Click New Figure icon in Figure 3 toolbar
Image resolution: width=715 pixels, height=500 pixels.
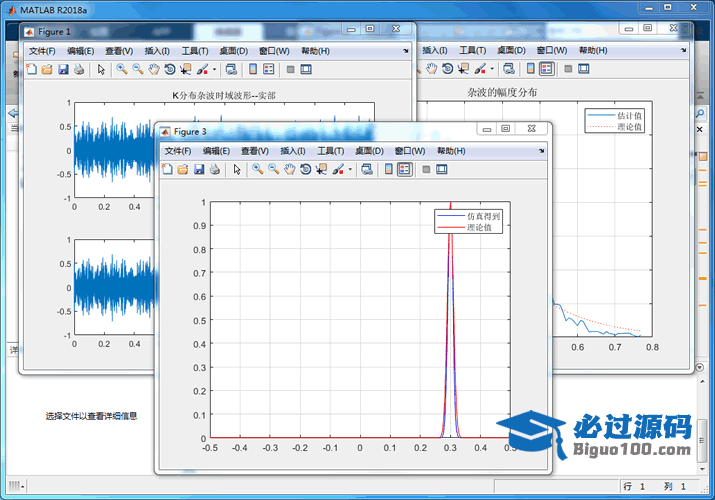coord(167,170)
